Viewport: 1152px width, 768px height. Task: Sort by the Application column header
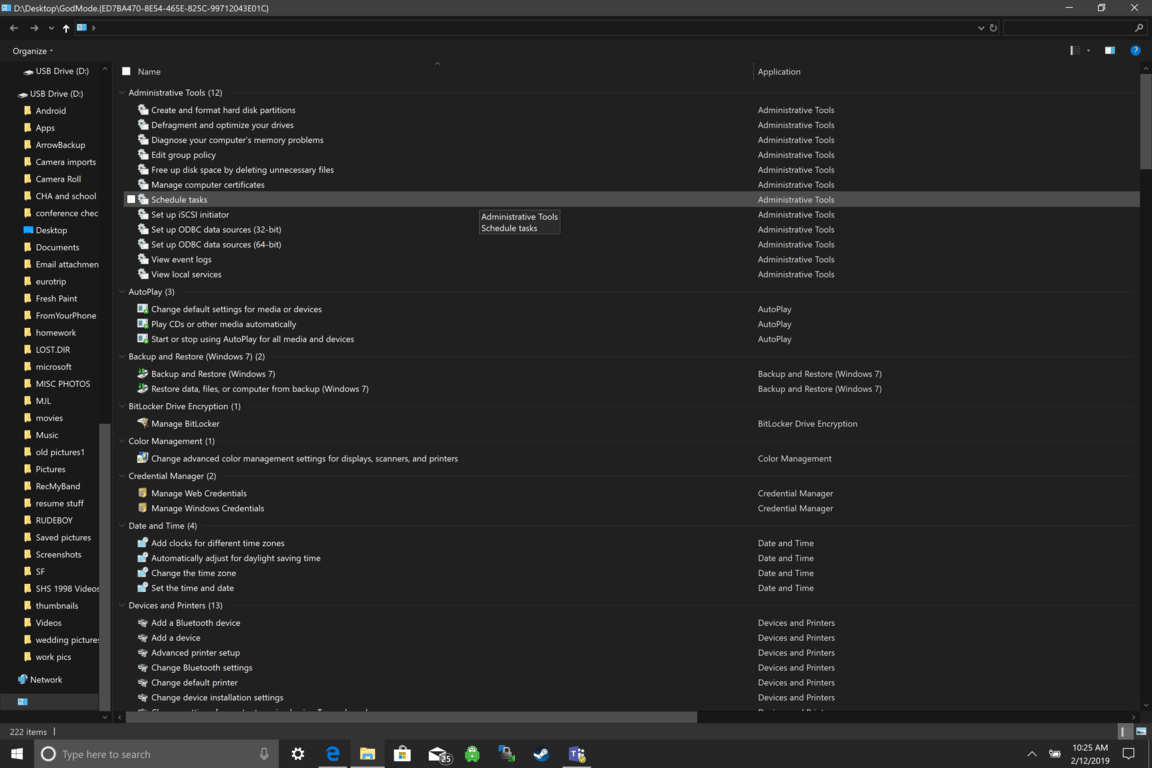779,72
